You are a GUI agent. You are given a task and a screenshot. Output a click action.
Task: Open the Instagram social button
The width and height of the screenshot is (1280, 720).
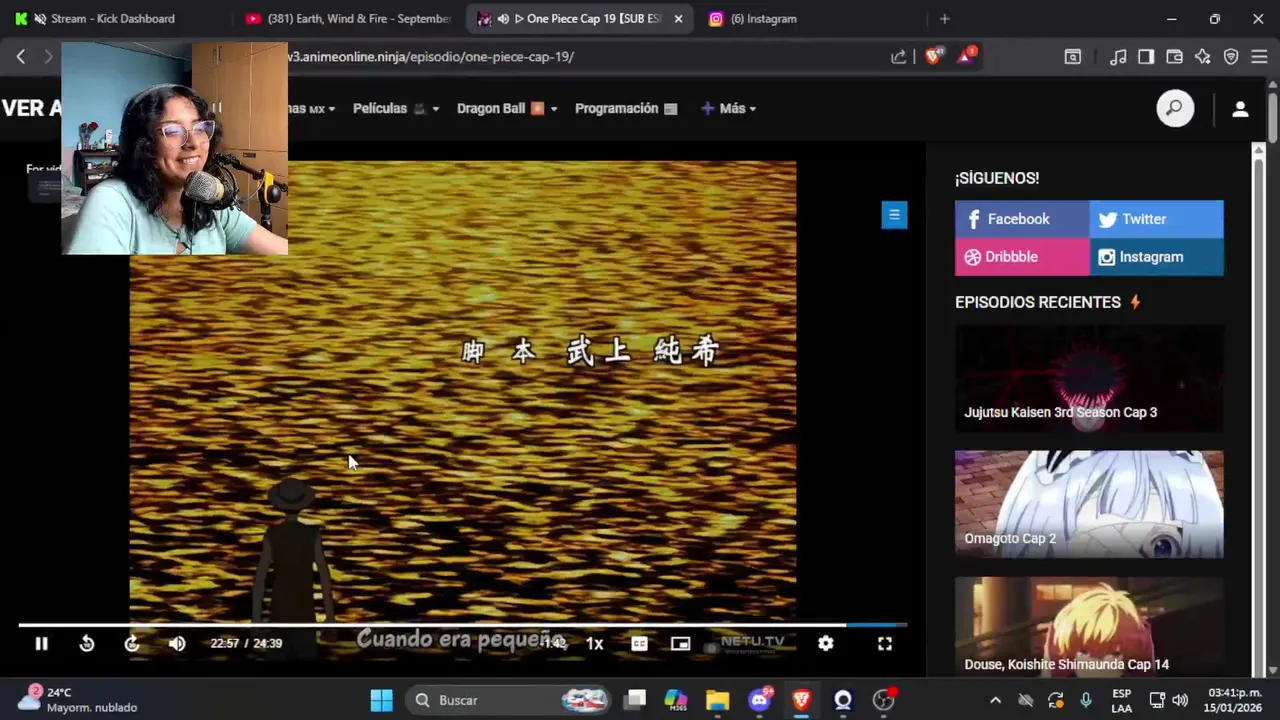click(1156, 257)
